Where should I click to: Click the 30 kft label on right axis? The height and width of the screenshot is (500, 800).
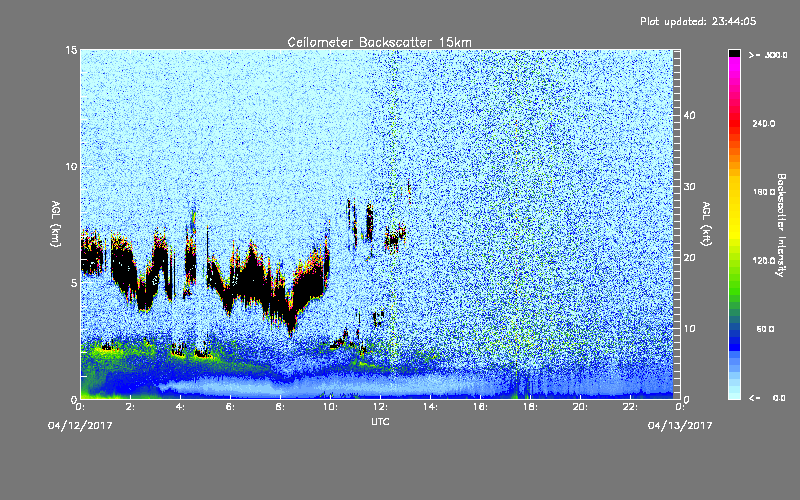[689, 187]
